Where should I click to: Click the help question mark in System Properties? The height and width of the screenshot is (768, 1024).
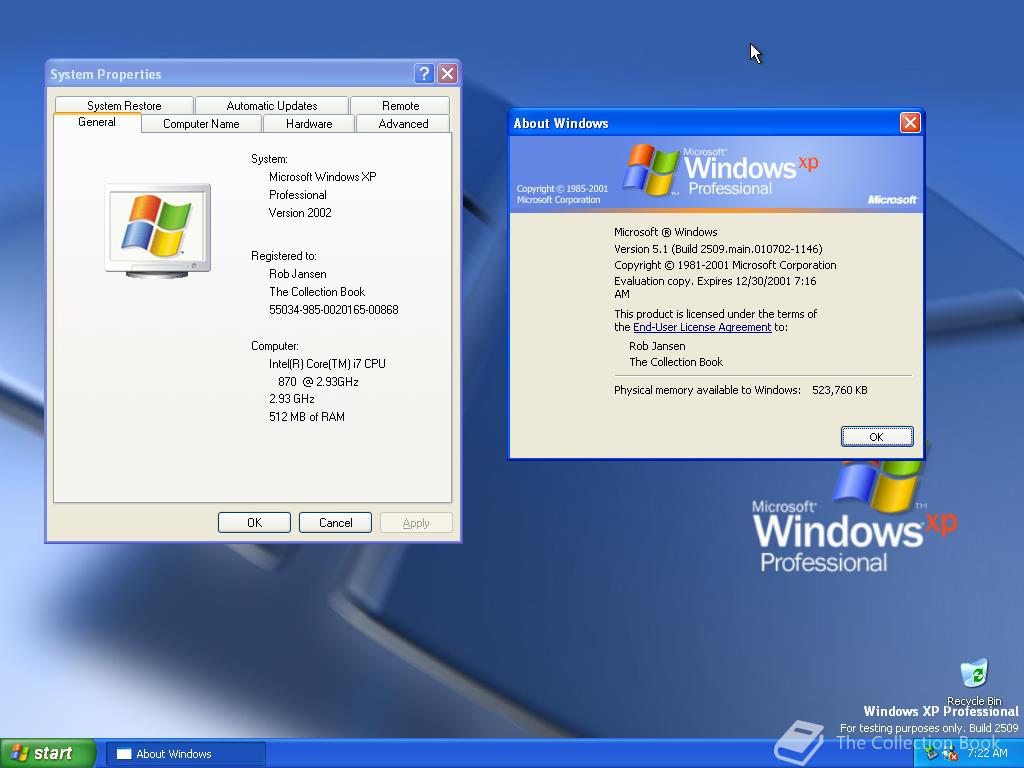point(424,73)
